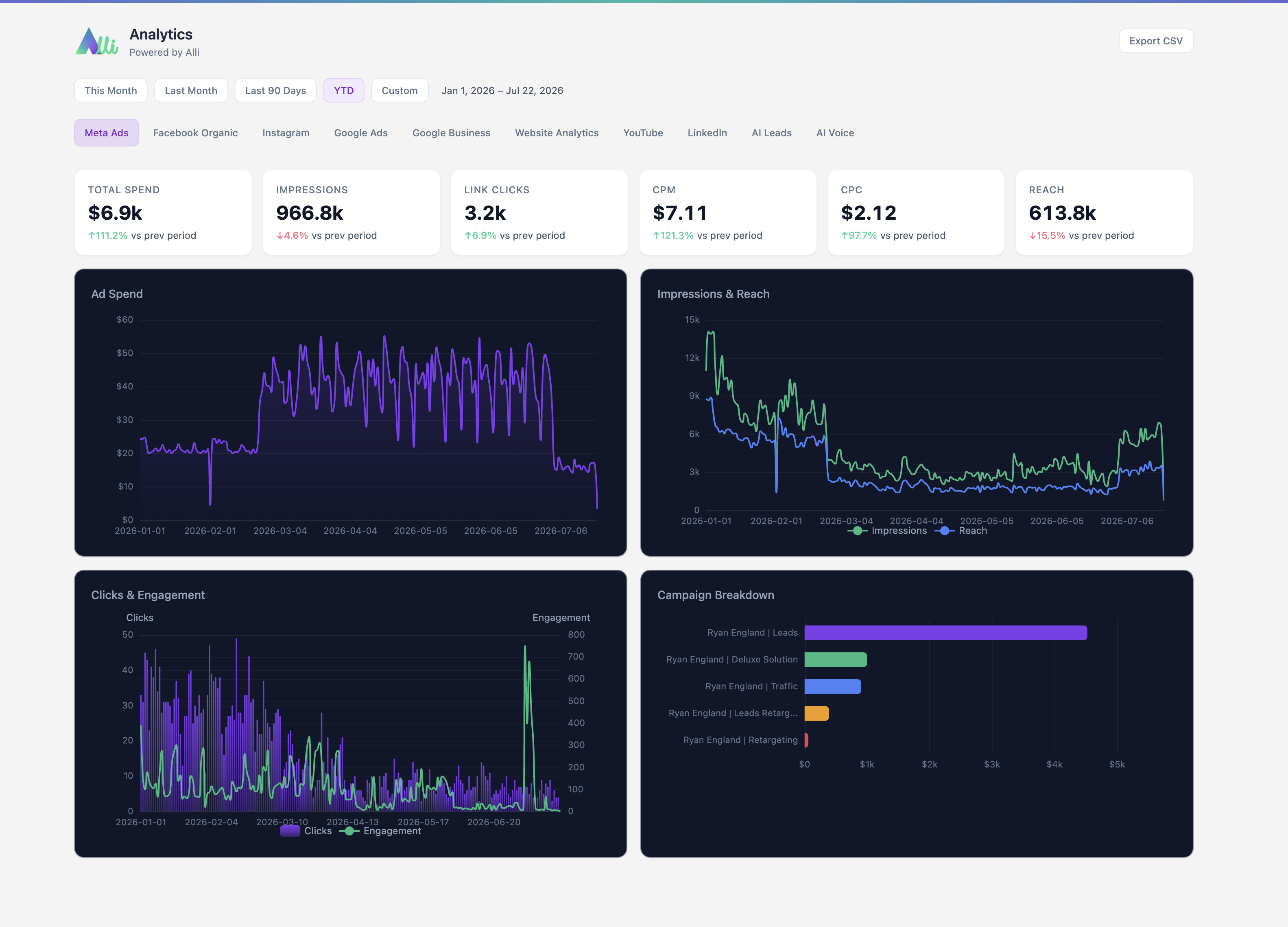Image resolution: width=1288 pixels, height=927 pixels.
Task: Click the Ryan England Leads campaign bar
Action: click(945, 633)
